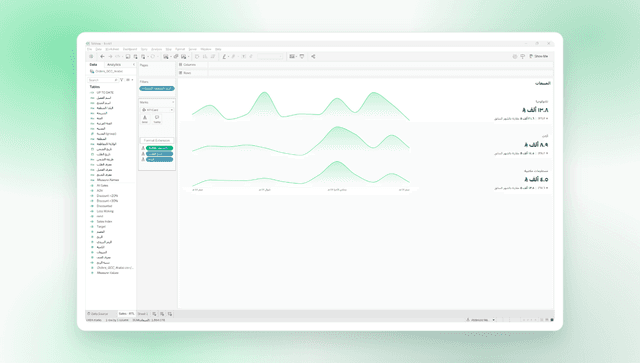
Task: Open the Analysis menu
Action: 157,49
